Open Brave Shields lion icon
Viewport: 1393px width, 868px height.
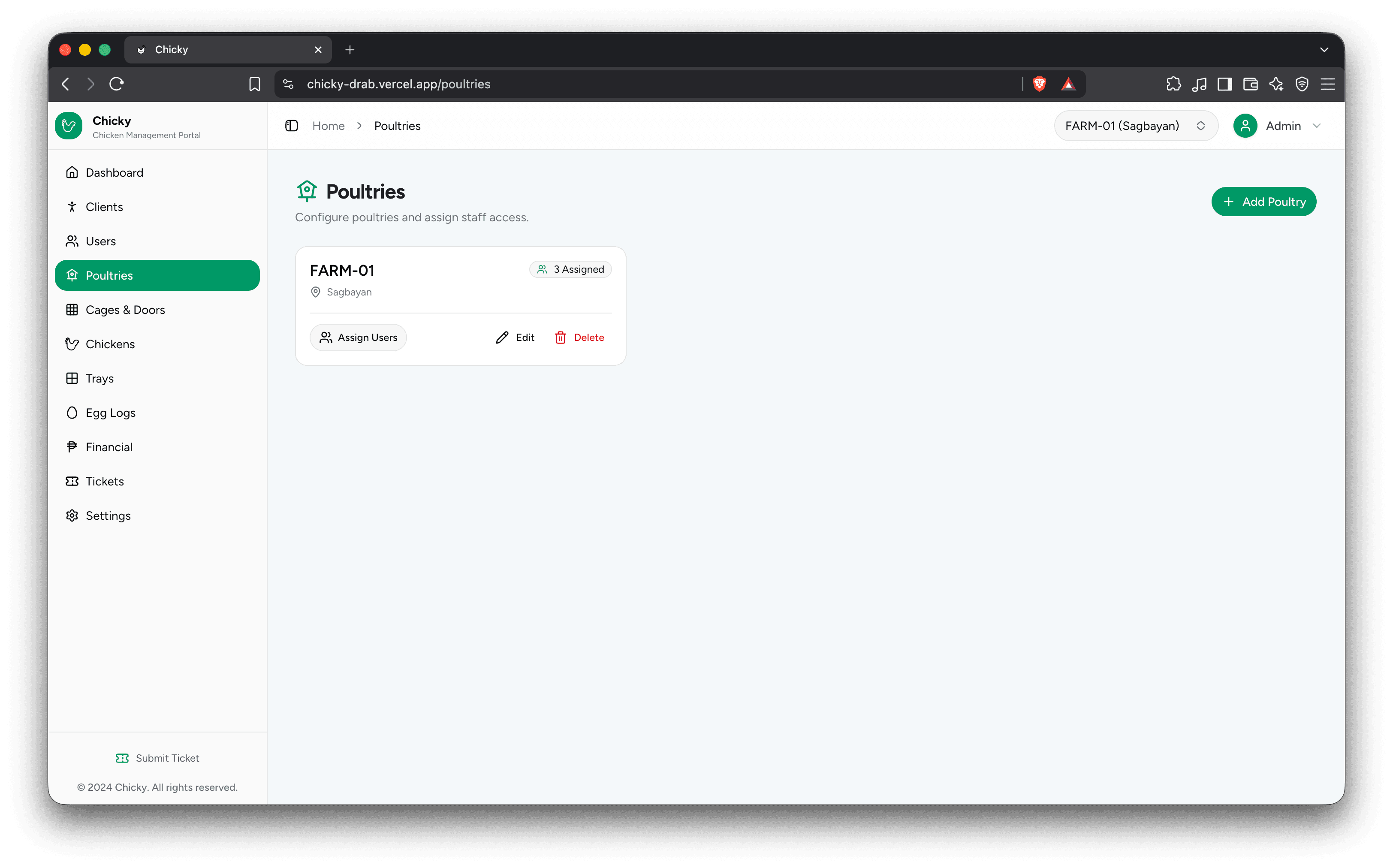pyautogui.click(x=1040, y=84)
